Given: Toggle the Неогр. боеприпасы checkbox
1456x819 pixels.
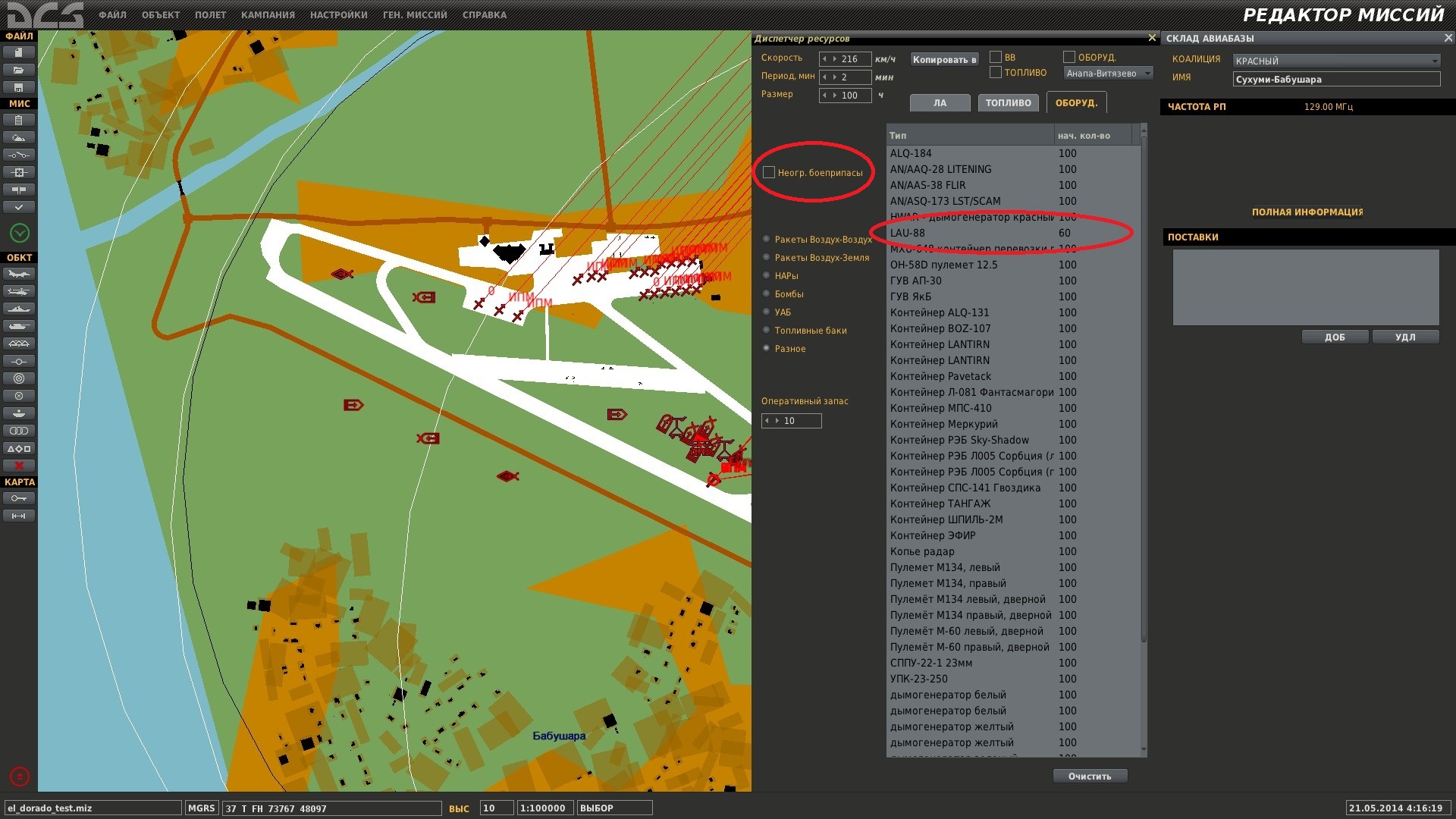Looking at the screenshot, I should [769, 172].
